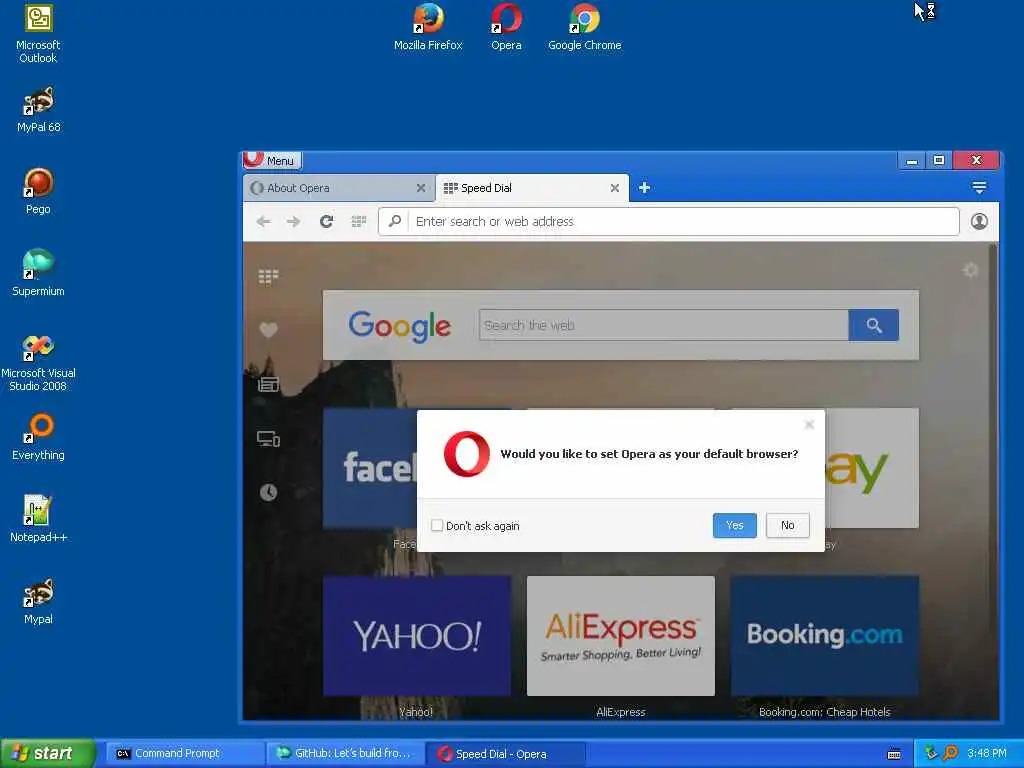The height and width of the screenshot is (768, 1024).
Task: Open Bookmarks heart icon in sidebar
Action: click(268, 330)
